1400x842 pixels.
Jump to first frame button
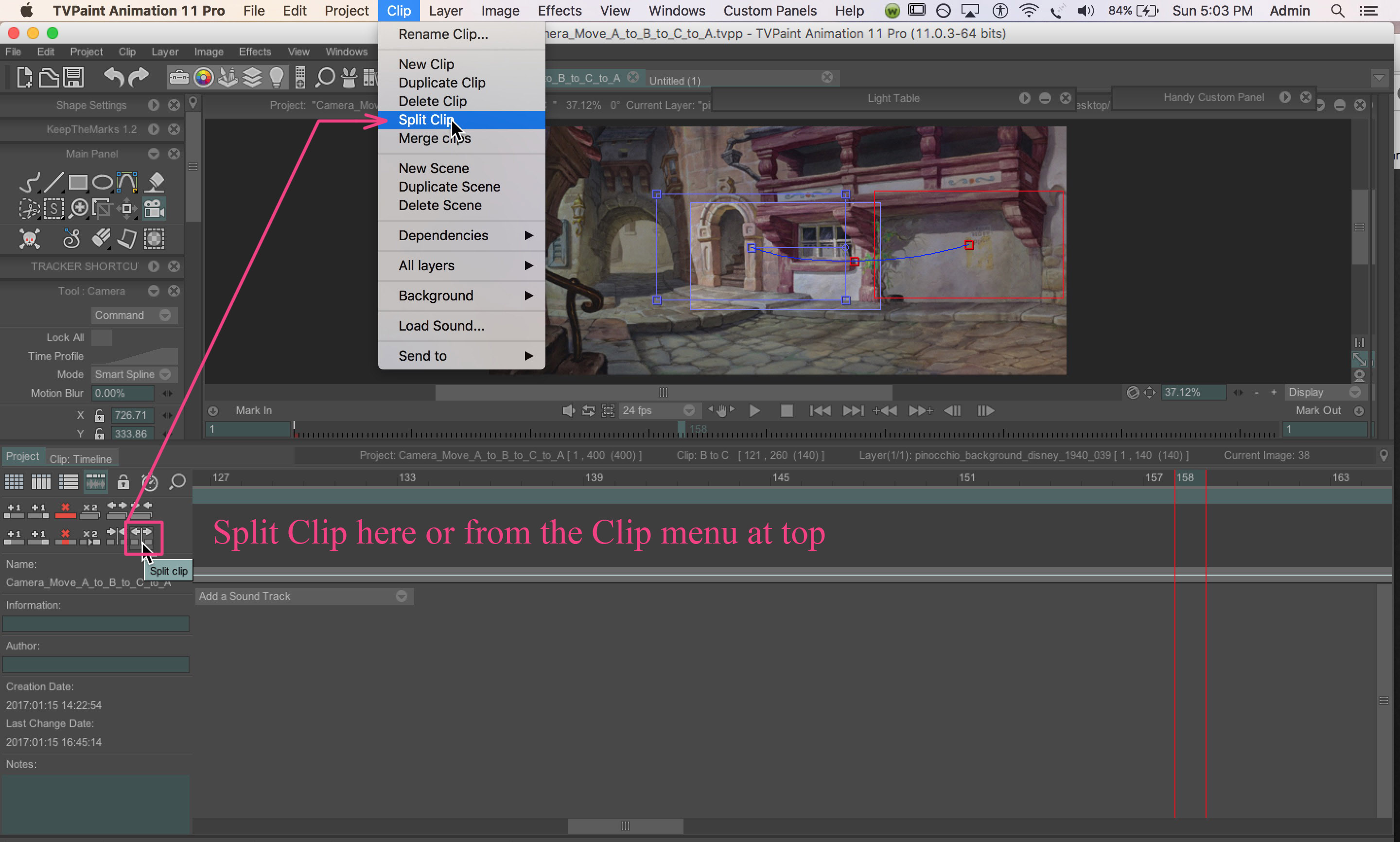(820, 411)
